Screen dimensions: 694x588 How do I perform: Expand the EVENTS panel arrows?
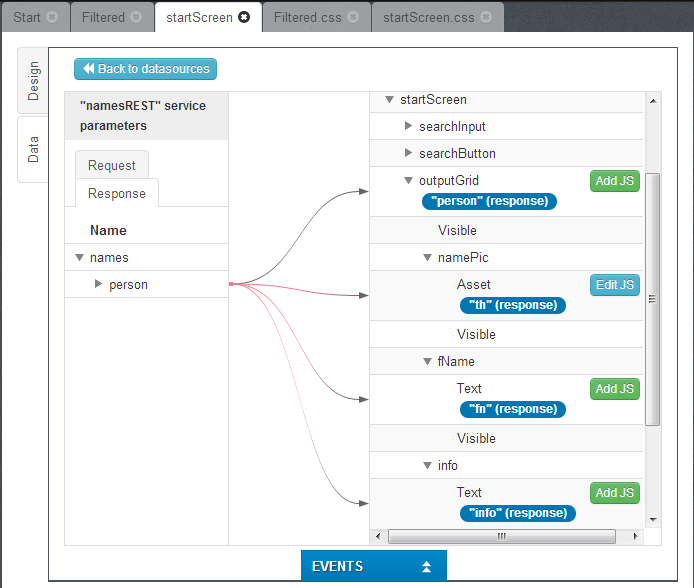coord(426,567)
